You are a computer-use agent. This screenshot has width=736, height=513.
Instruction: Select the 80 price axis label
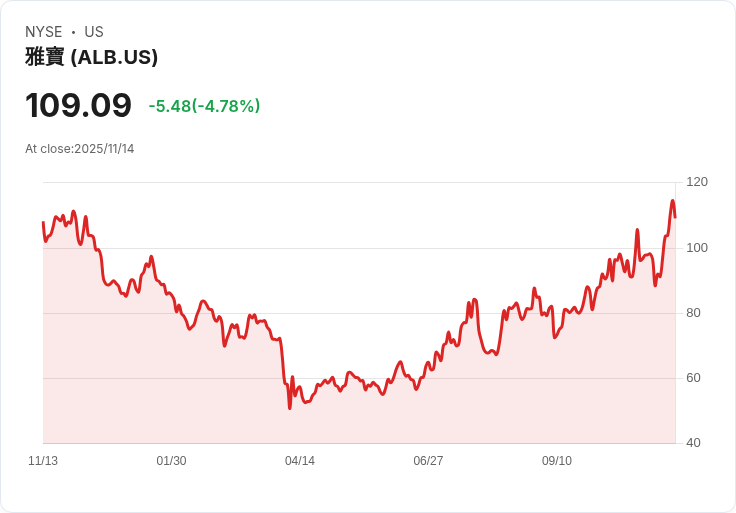694,313
